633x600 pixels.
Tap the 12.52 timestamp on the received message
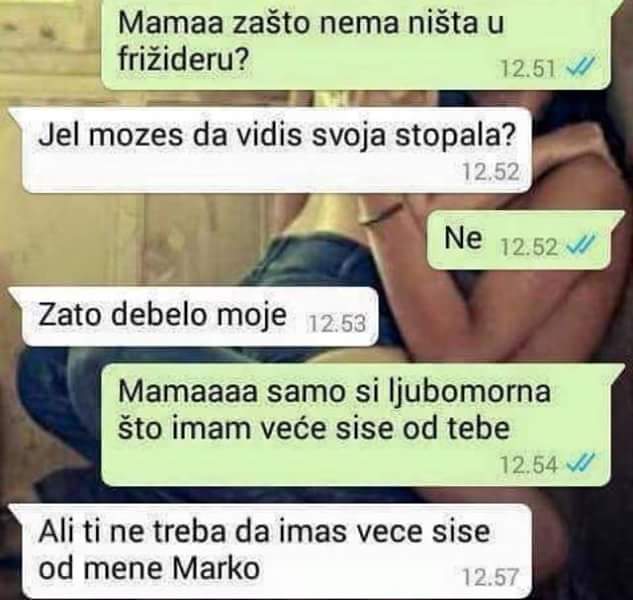coord(491,172)
